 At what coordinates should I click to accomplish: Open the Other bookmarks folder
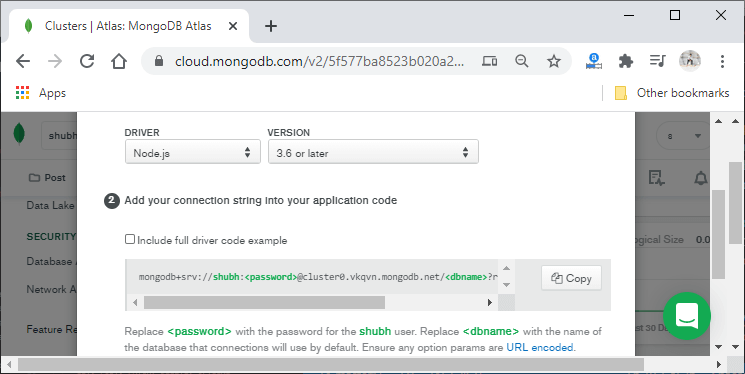tap(672, 93)
